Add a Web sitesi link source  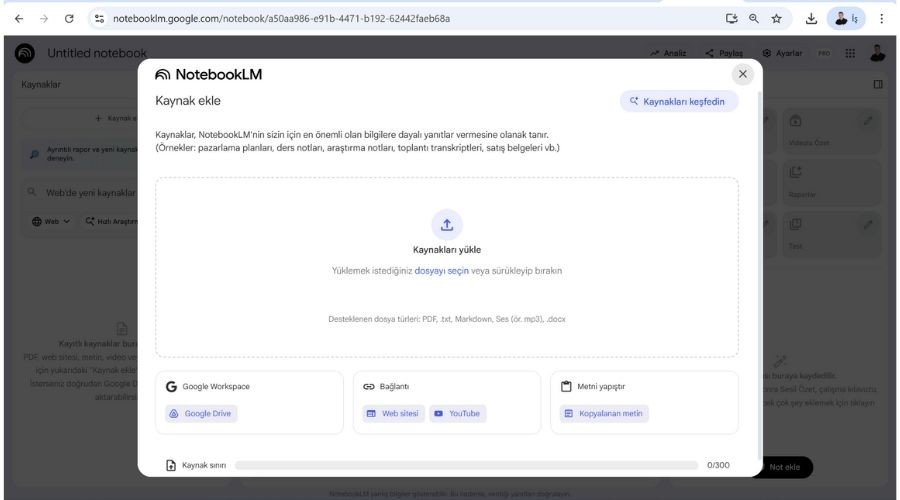pos(393,413)
